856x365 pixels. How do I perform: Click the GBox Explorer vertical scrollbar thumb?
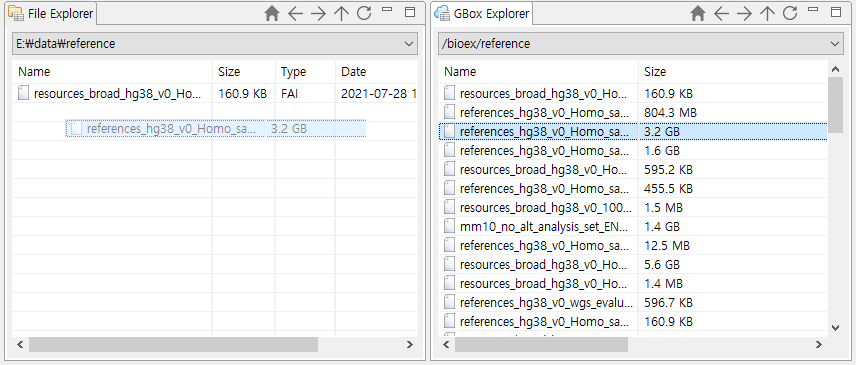(x=835, y=105)
